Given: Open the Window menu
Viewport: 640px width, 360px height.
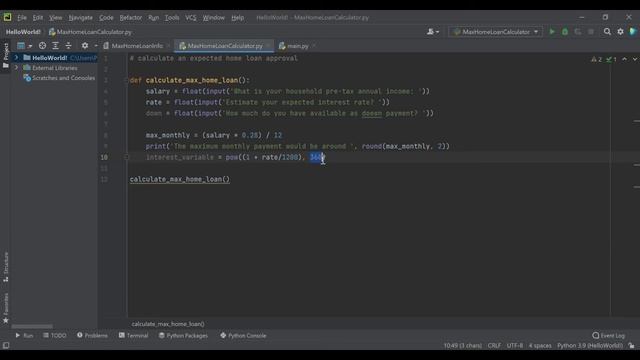Looking at the screenshot, I should point(213,18).
